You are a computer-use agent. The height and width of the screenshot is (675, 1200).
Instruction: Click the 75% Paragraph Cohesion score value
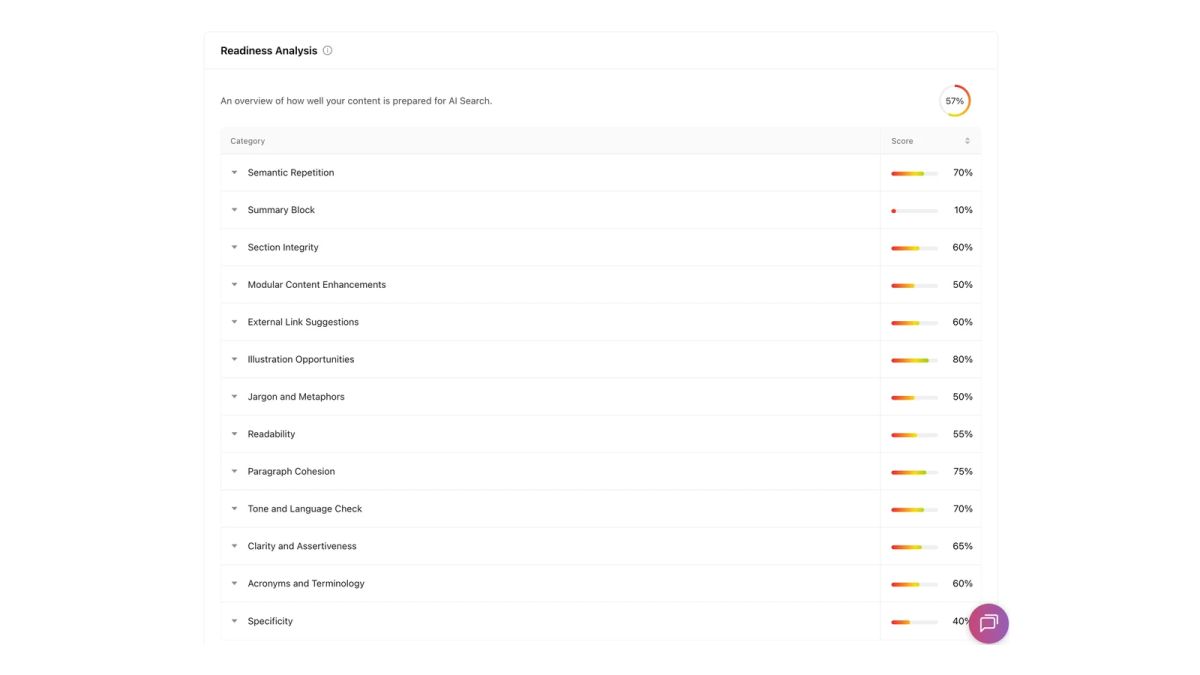tap(963, 471)
